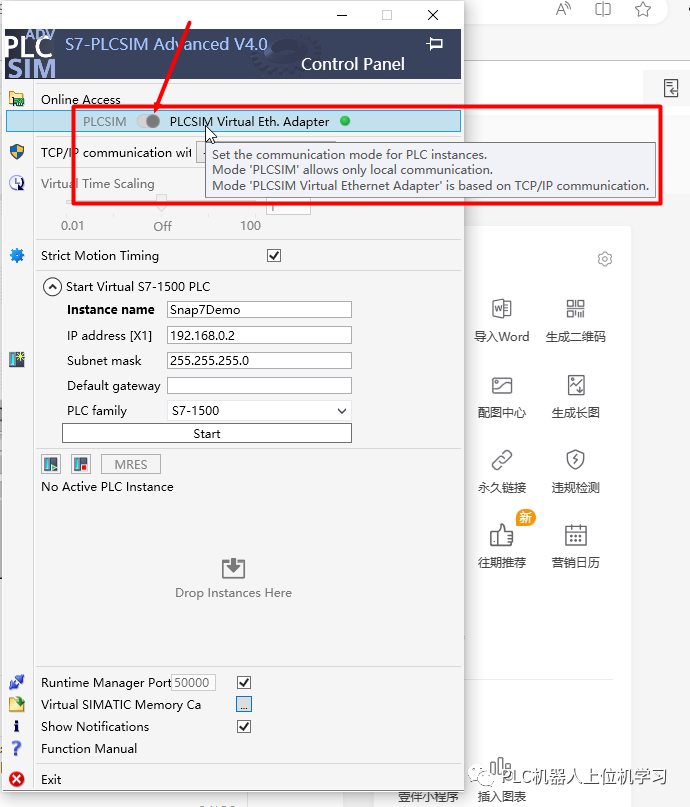Screen dimensions: 690x807
Task: Click 插入图表 in background window
Action: 502,796
